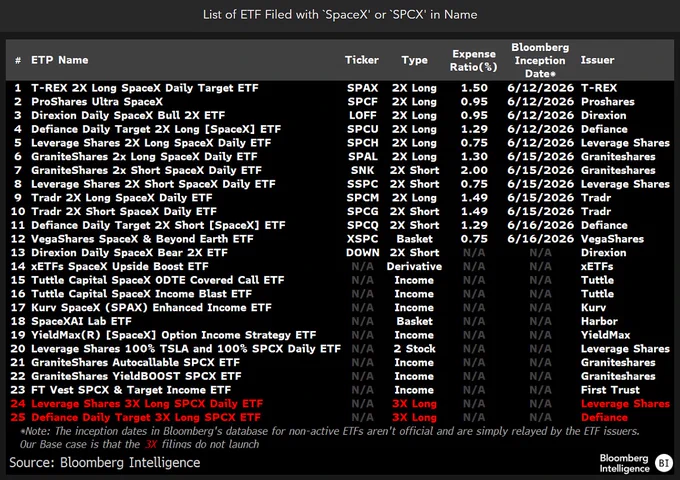Select red 'Leverage Shares 3X Long SPCX Daily ETF'
Viewport: 680px width, 480px height.
click(147, 404)
